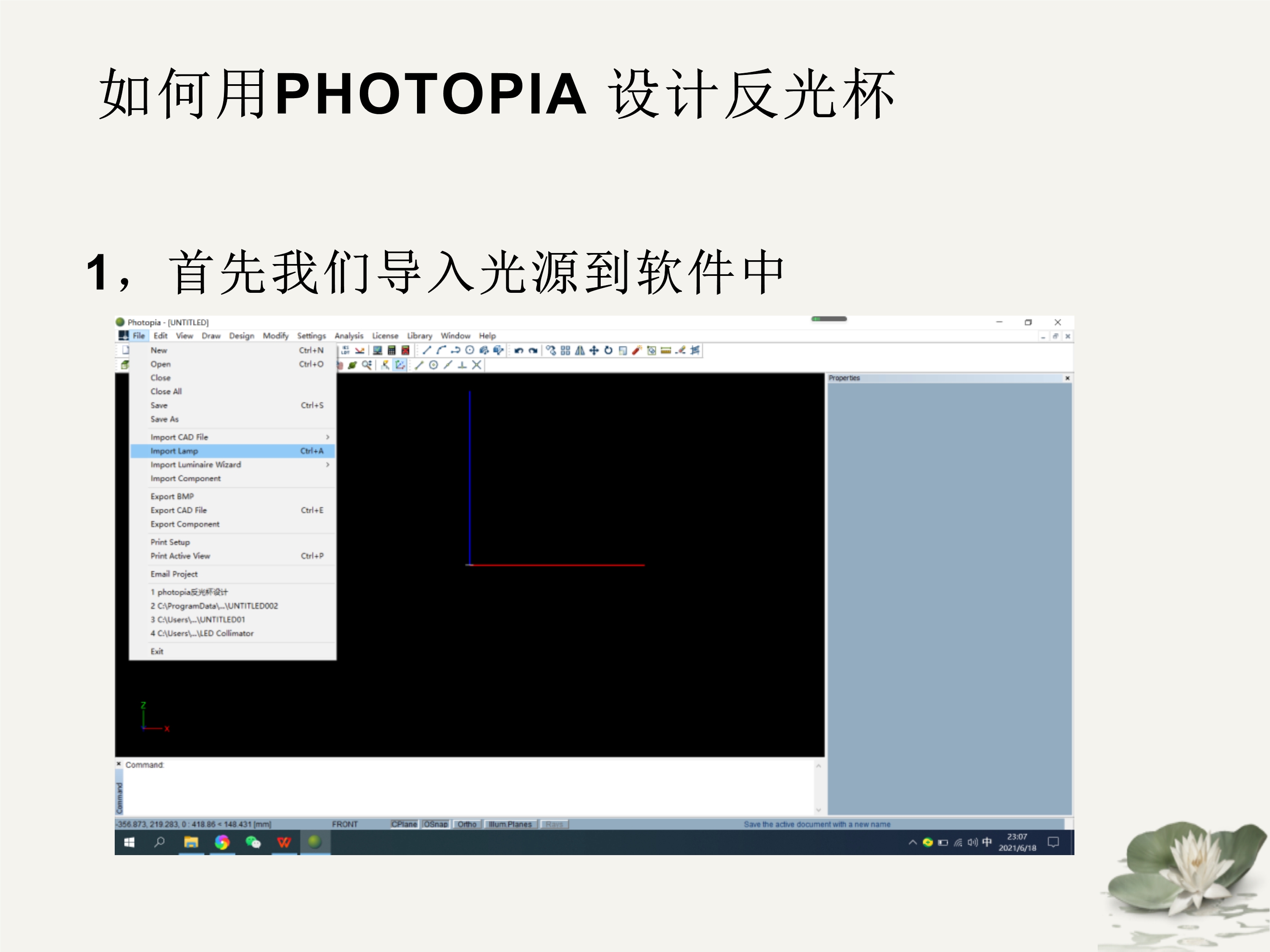
Task: Click the Move four-arrow tool icon
Action: (594, 350)
